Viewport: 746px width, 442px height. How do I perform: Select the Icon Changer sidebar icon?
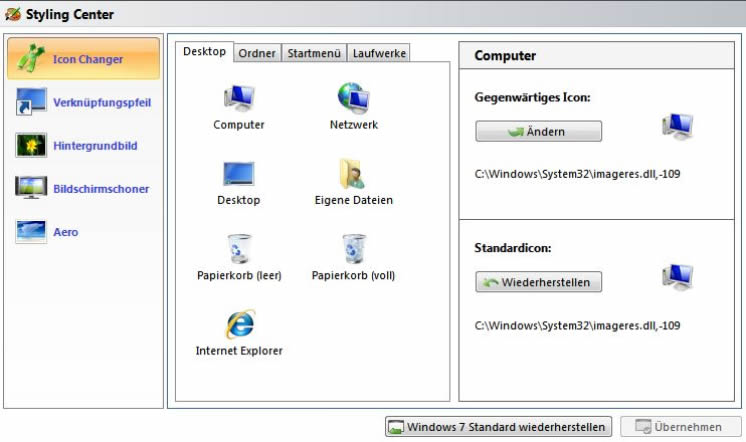[31, 59]
